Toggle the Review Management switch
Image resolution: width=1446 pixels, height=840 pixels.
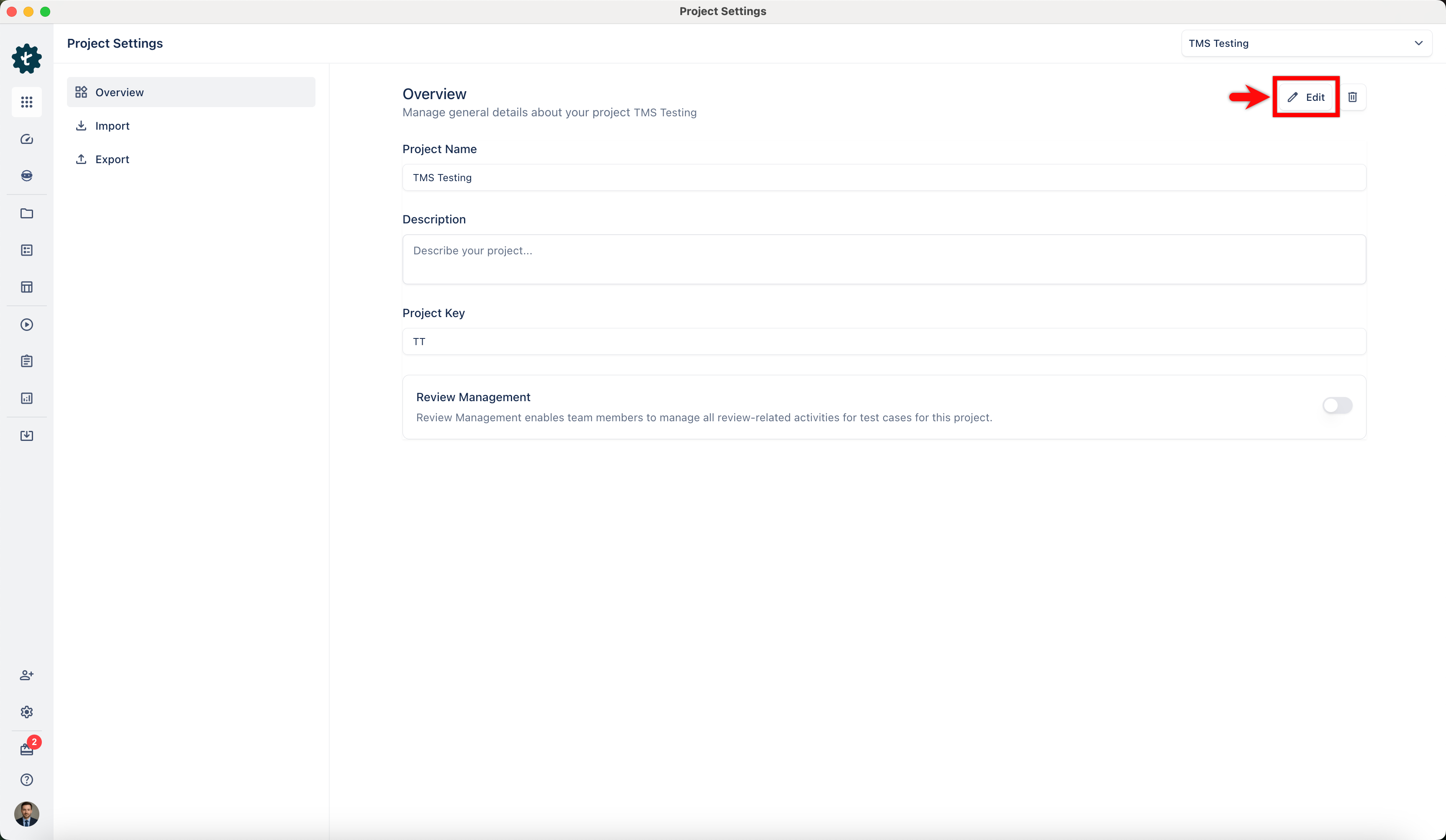1337,406
